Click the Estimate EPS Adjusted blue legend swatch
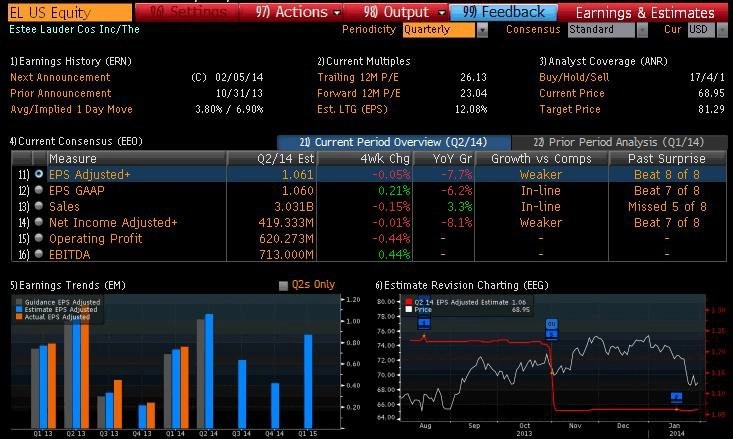Image resolution: width=733 pixels, height=439 pixels. [19, 309]
